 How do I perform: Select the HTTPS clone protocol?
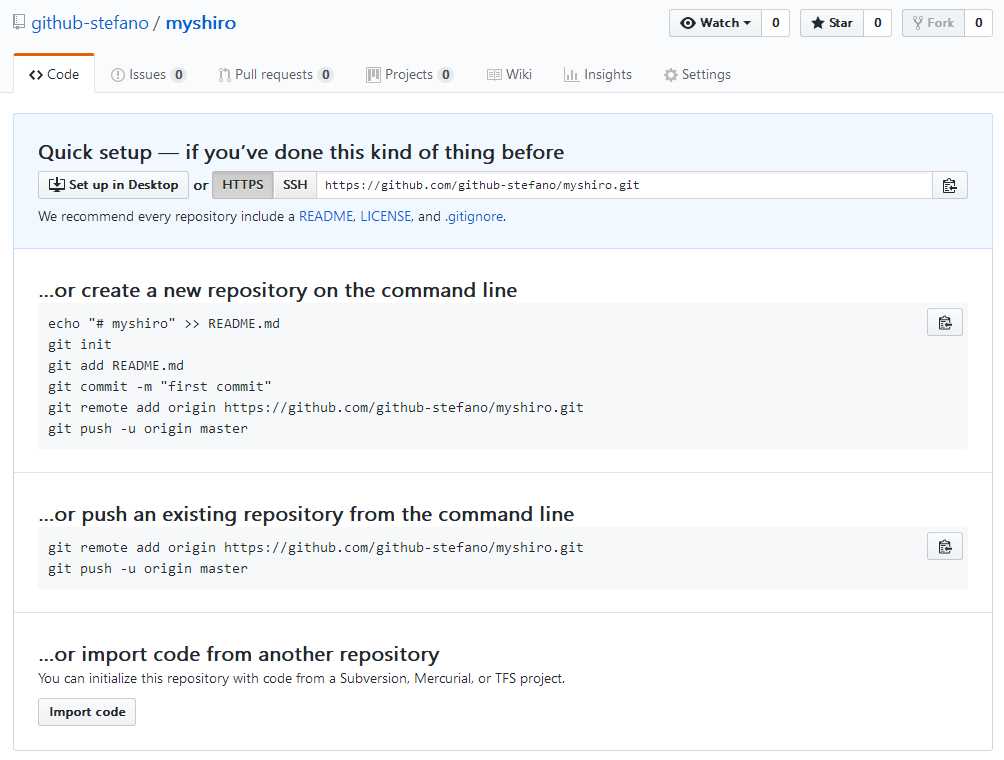coord(243,185)
